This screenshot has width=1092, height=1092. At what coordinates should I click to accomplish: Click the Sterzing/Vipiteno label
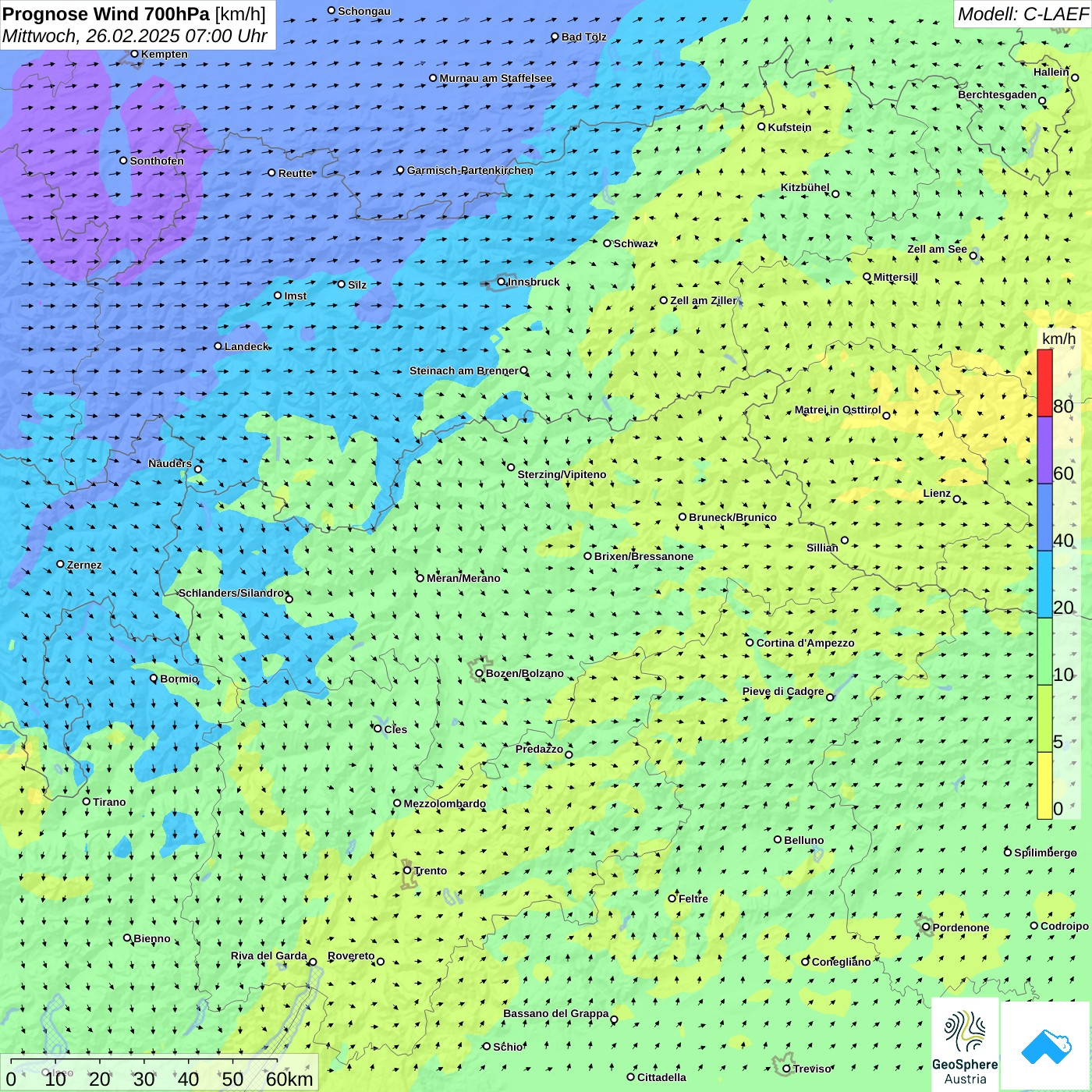point(562,474)
